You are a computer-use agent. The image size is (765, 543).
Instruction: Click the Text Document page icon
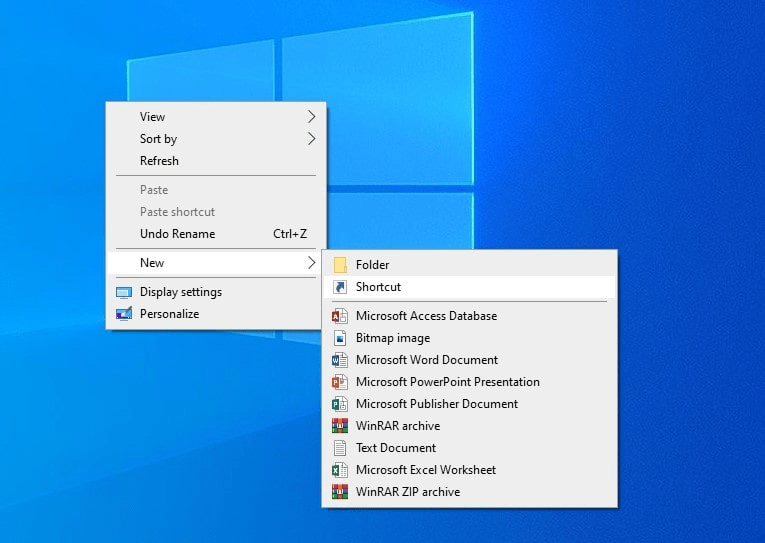pos(340,448)
